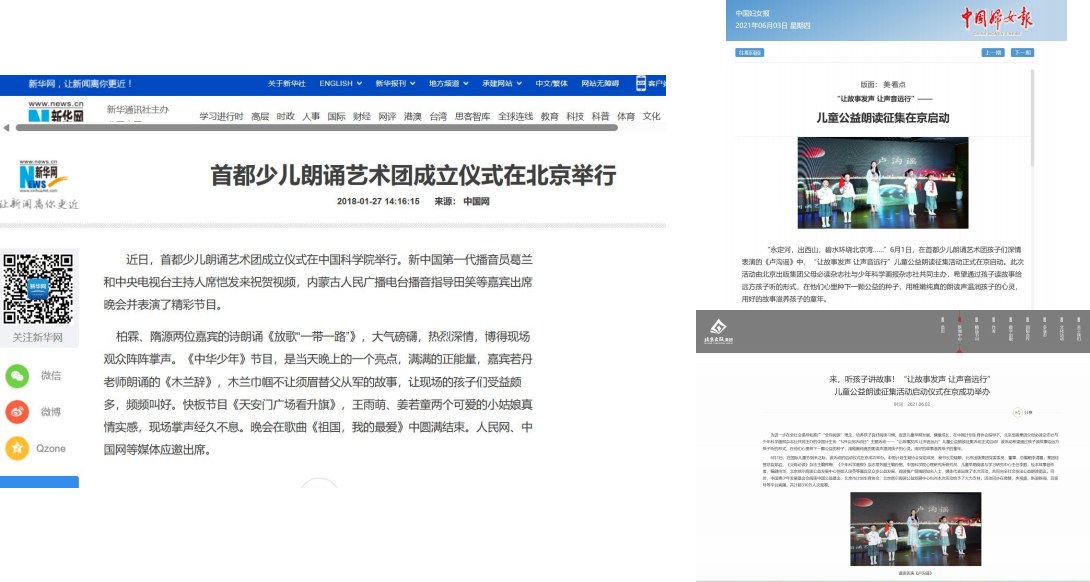Expand the 承建网站 dropdown
This screenshot has height=582, width=1090.
click(x=502, y=83)
